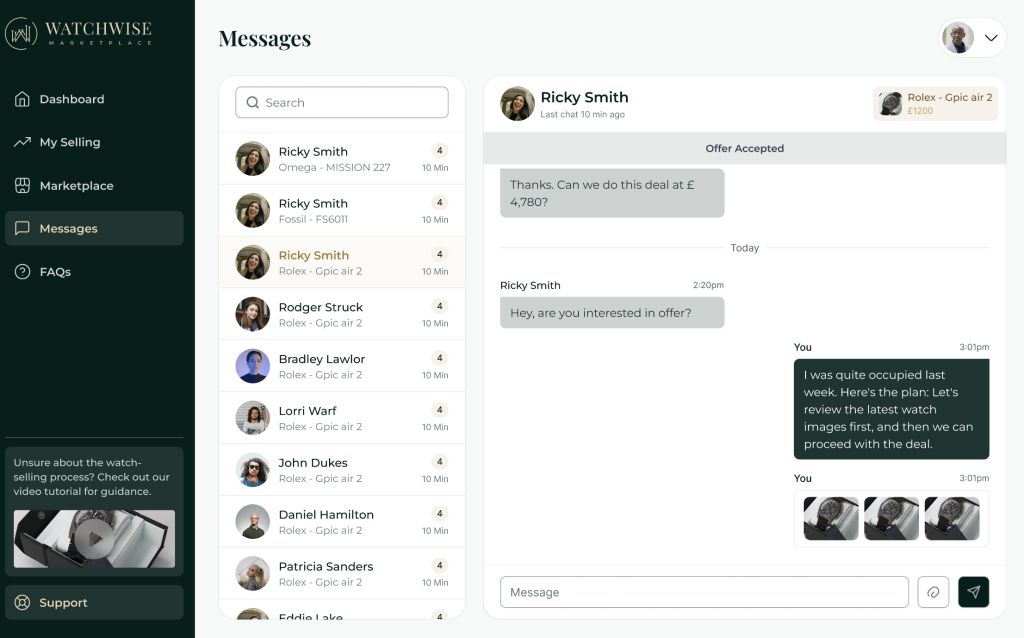Go to Dashboard

click(x=94, y=99)
